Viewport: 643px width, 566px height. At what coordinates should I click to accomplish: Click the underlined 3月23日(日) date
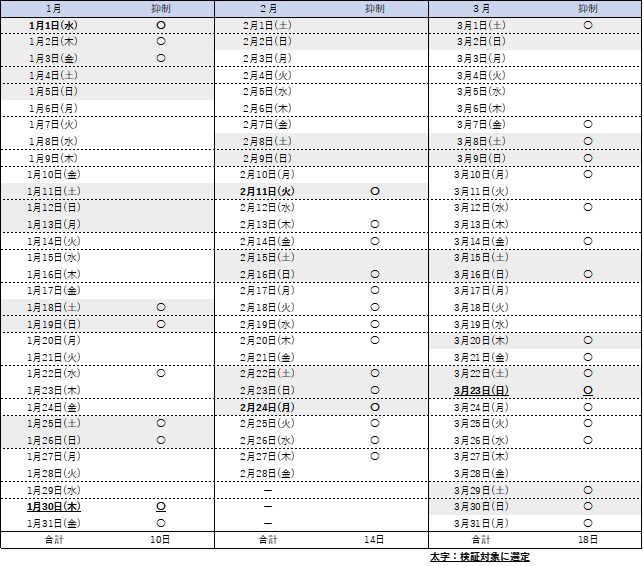click(481, 390)
